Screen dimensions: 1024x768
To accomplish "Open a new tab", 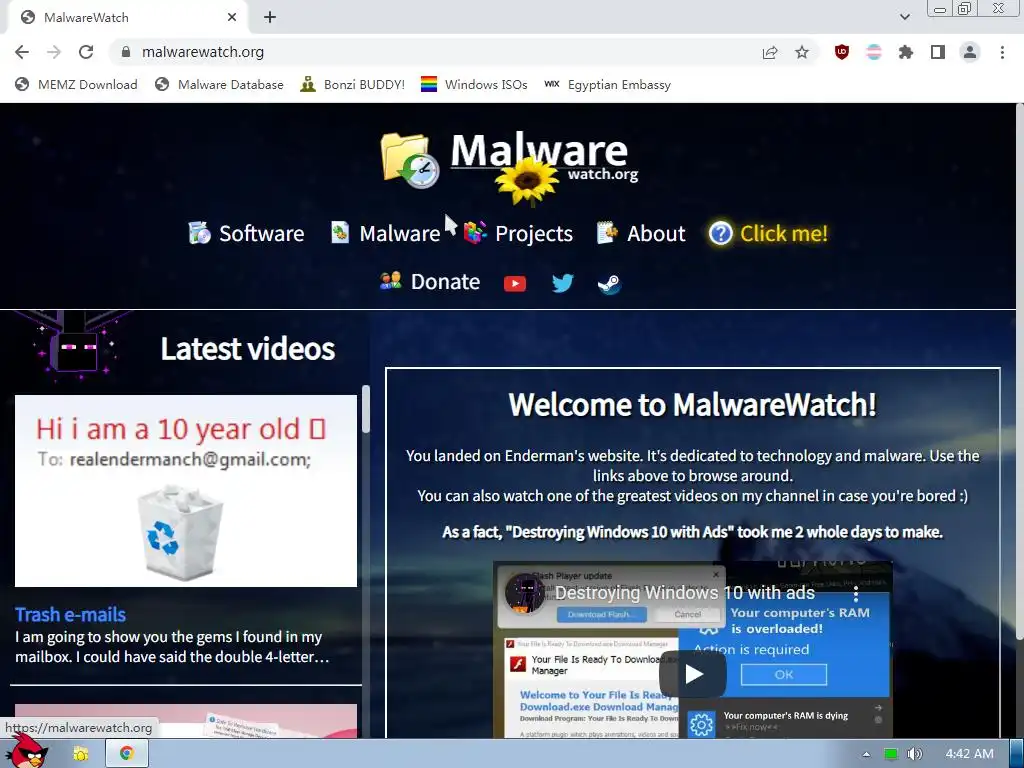I will pyautogui.click(x=270, y=17).
